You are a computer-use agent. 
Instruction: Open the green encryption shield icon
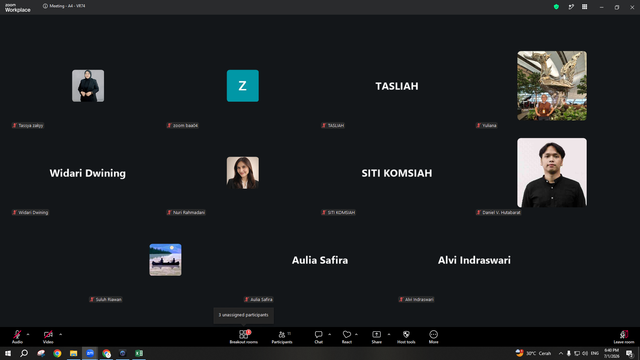tap(556, 7)
